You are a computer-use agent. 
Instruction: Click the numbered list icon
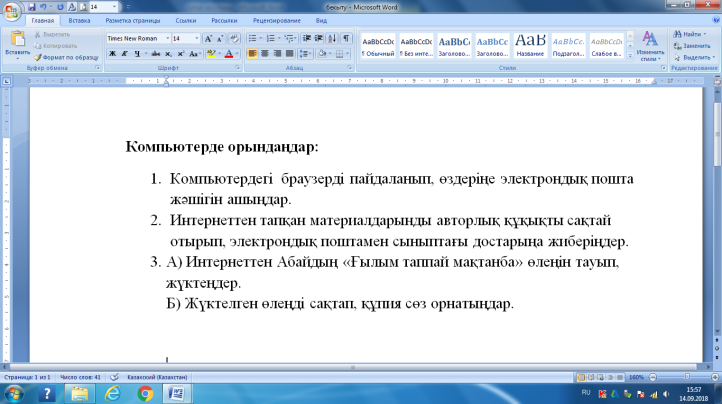click(x=271, y=39)
